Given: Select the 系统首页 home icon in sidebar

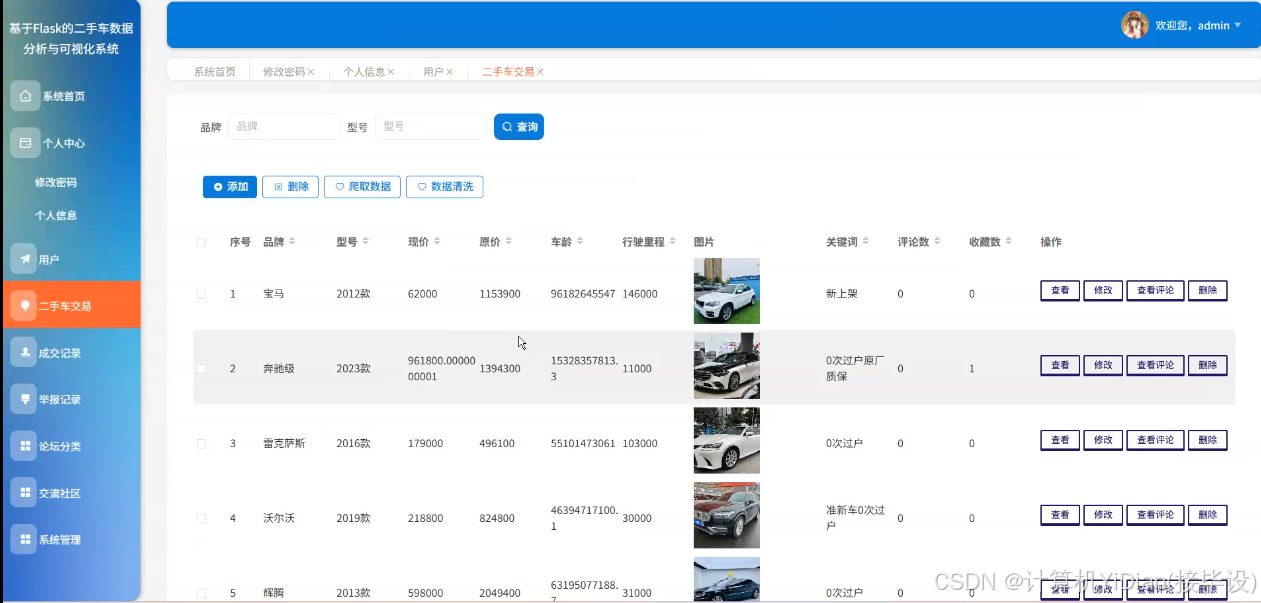Looking at the screenshot, I should point(25,95).
